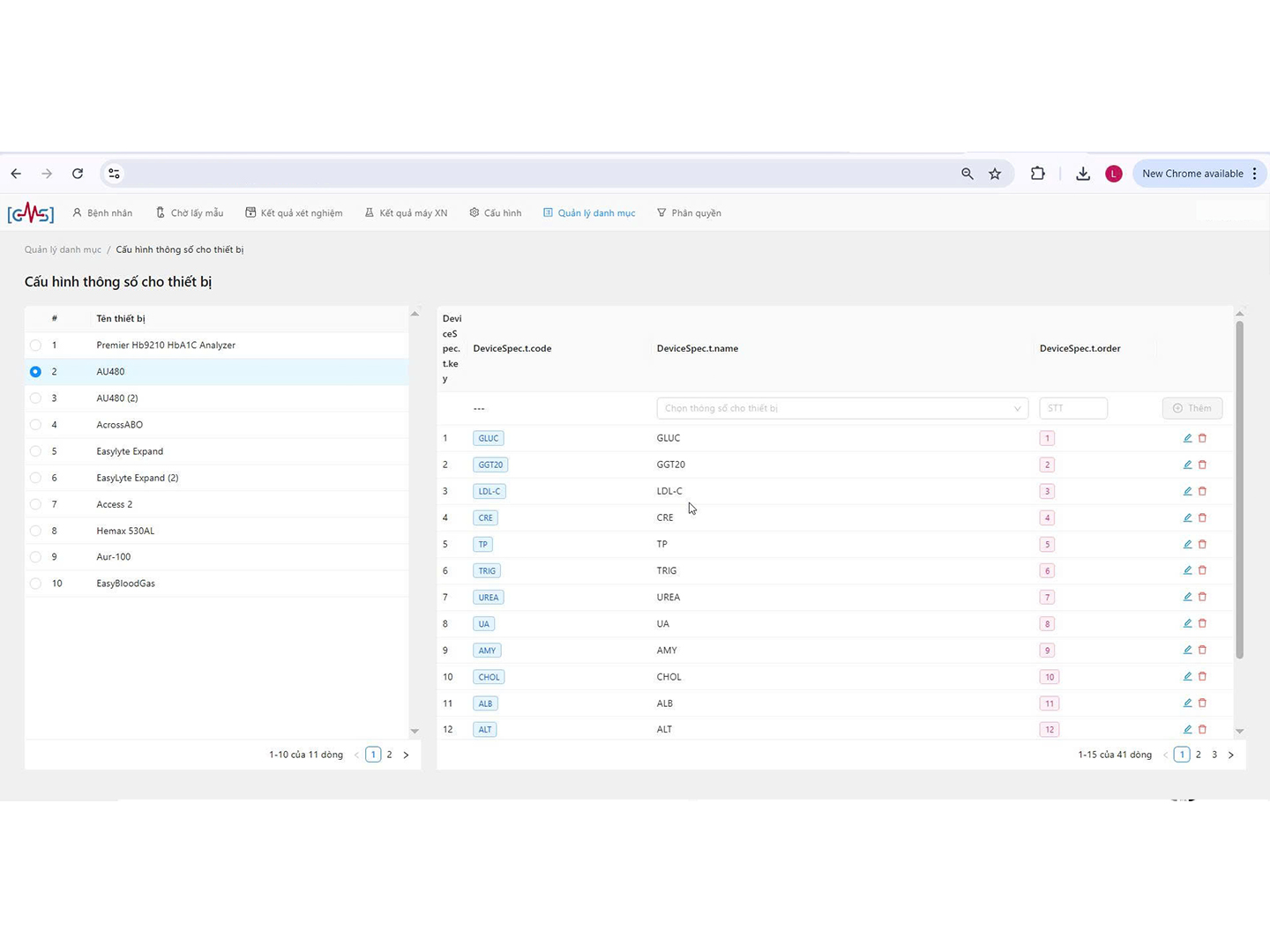Screen dimensions: 1270x952
Task: Click the edit pencil icon for GLUC row
Action: [x=1187, y=438]
